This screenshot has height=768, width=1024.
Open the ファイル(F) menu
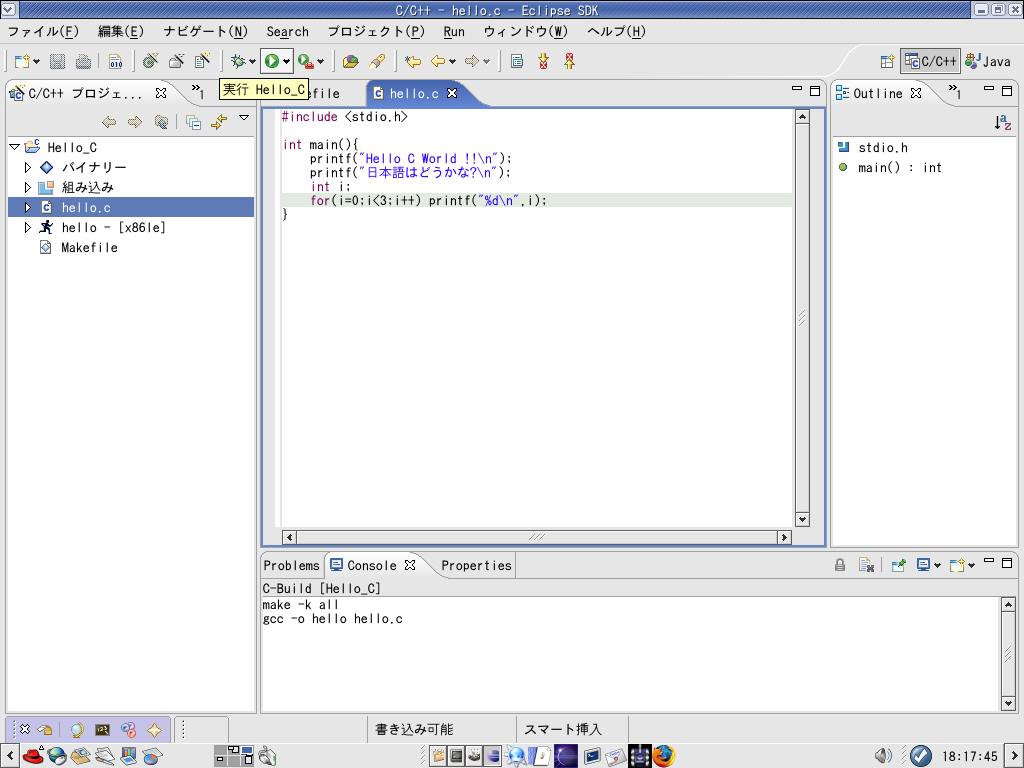43,31
